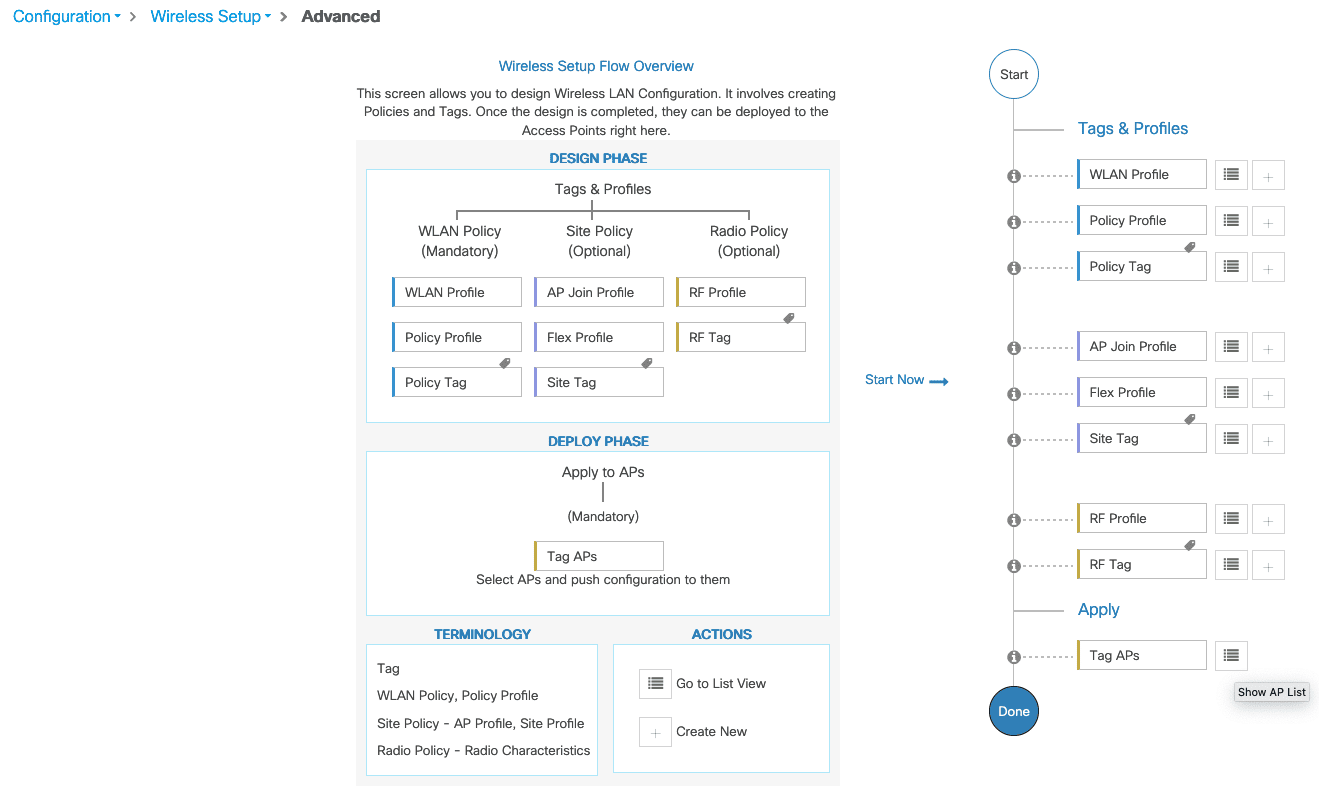Create new RF Tag using plus icon
The image size is (1319, 796).
pyautogui.click(x=1268, y=565)
